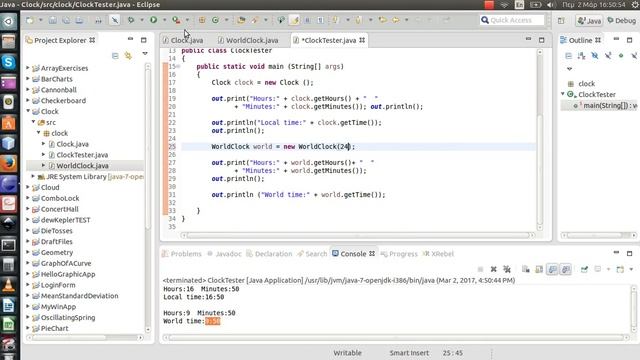
Task: Open the New file dropdown arrow
Action: pyautogui.click(x=40, y=20)
